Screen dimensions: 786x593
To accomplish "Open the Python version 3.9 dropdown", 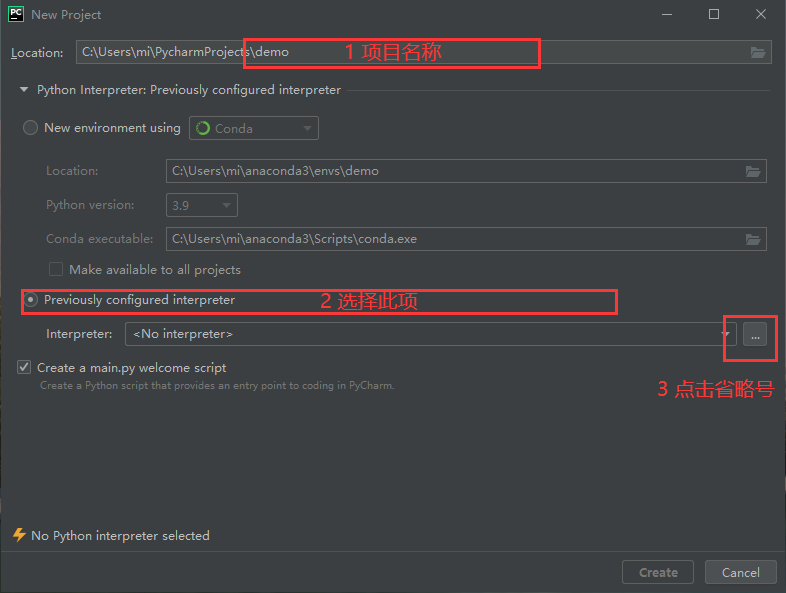I will [202, 205].
